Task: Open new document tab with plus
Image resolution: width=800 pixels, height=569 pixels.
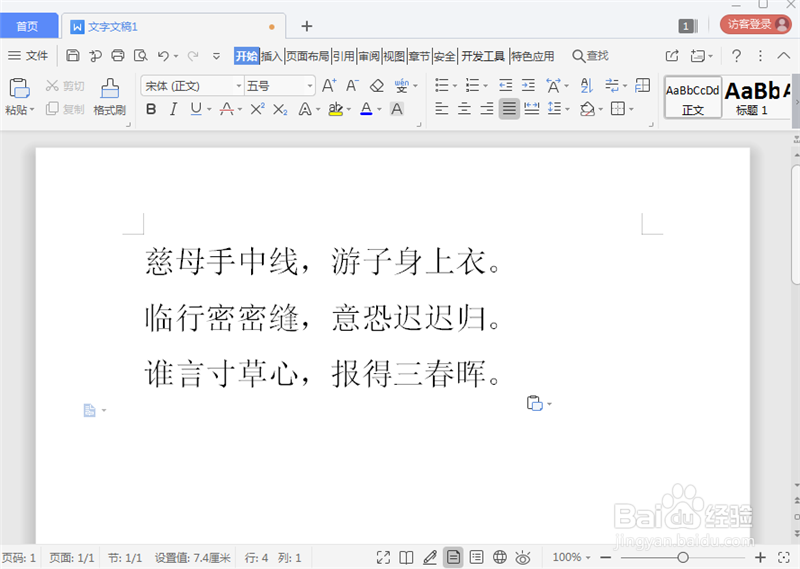Action: click(x=307, y=26)
